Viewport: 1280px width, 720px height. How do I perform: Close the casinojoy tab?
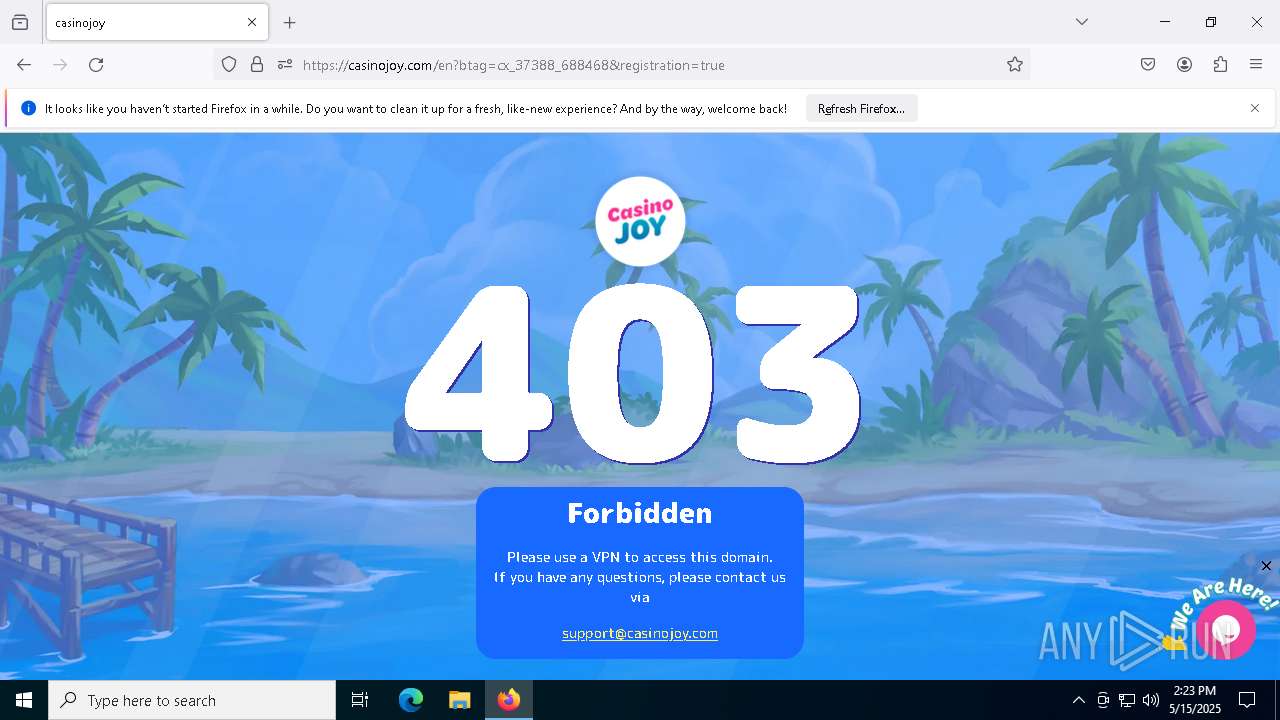click(252, 22)
